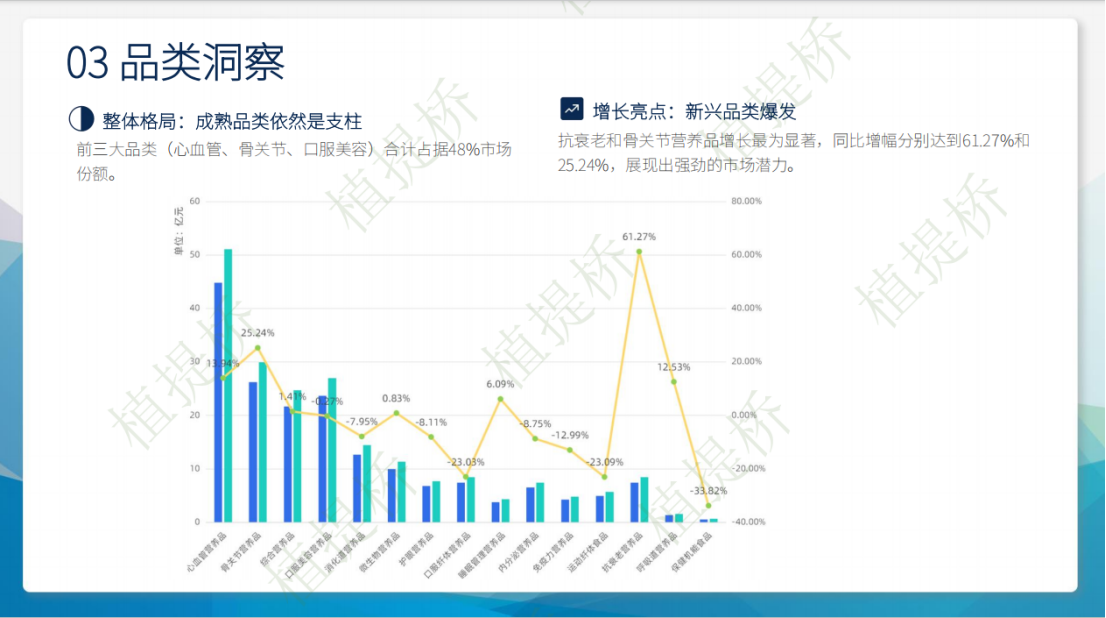Click the heading '成熟品类依然是支柱'
Viewport: 1106px width, 618px height.
click(279, 121)
